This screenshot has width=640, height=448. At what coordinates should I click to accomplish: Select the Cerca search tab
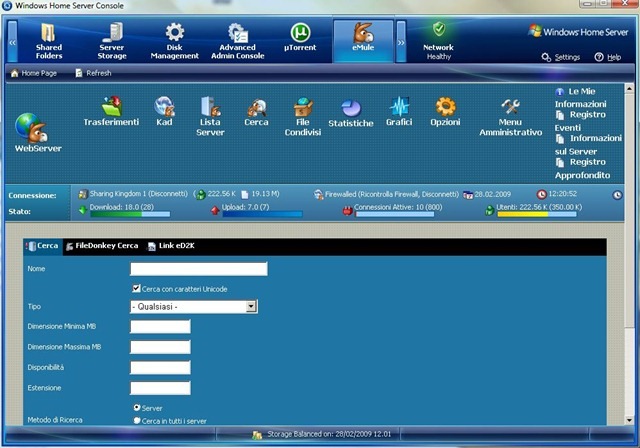tap(42, 246)
